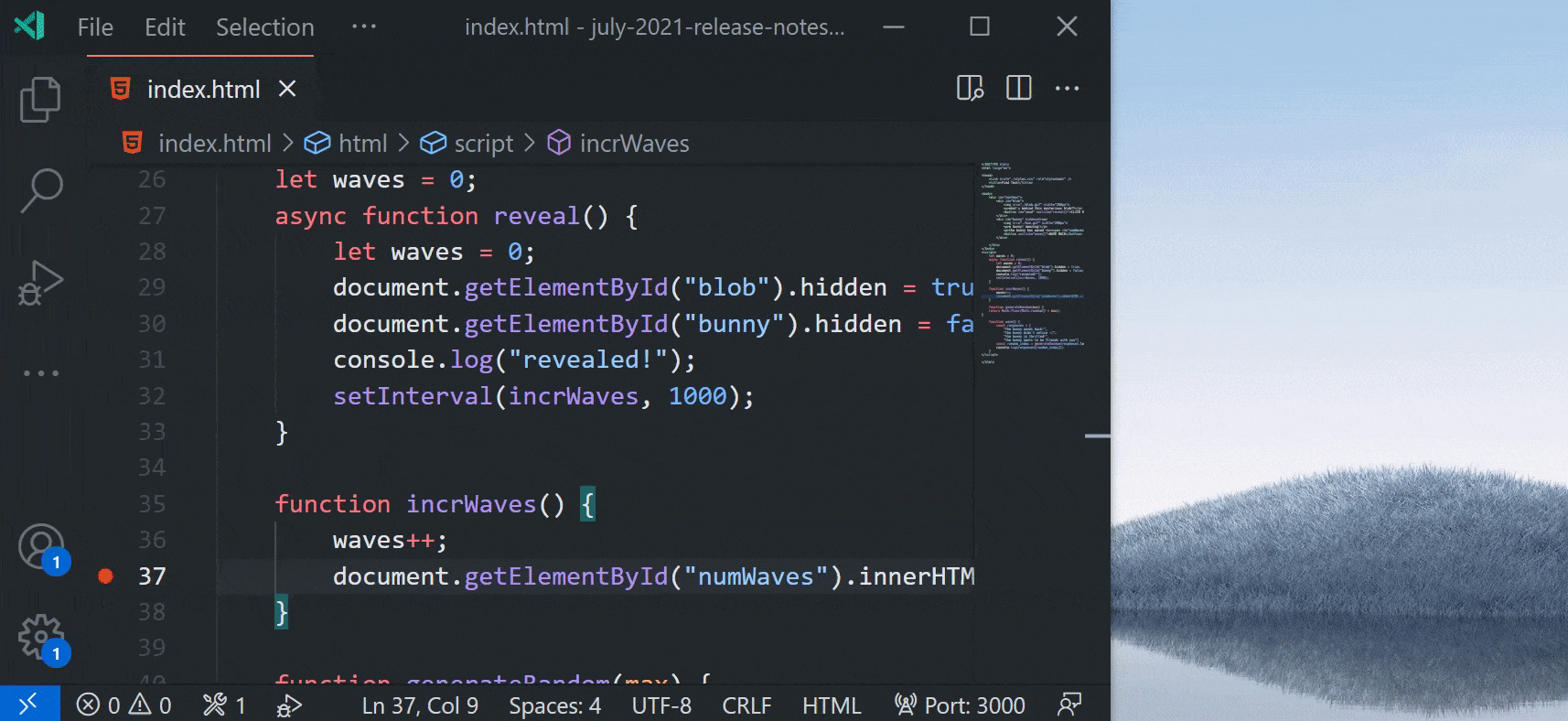
Task: Click the word reveal in line 27
Action: (x=536, y=216)
